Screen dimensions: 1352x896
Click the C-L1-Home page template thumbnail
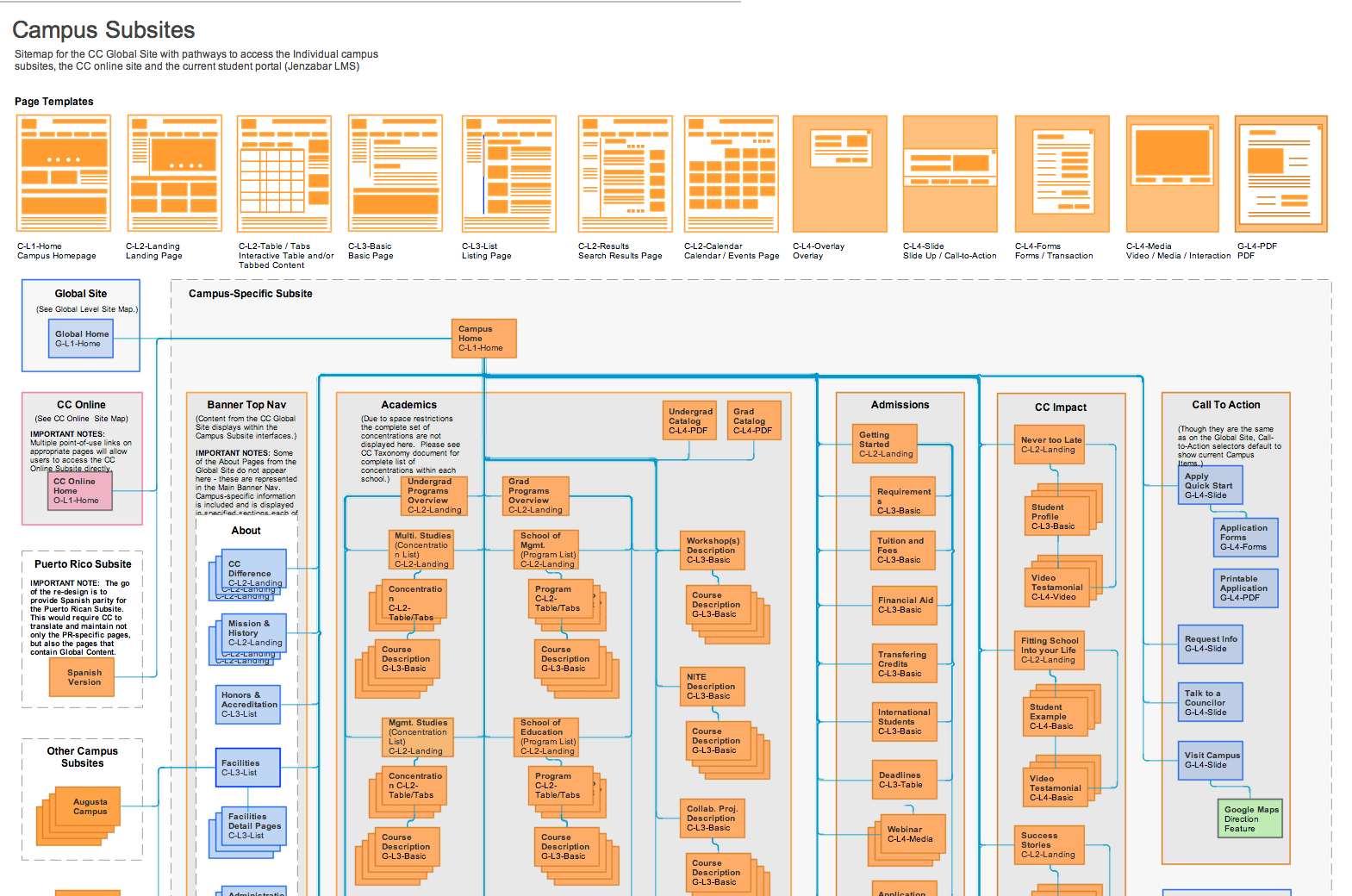[x=64, y=174]
